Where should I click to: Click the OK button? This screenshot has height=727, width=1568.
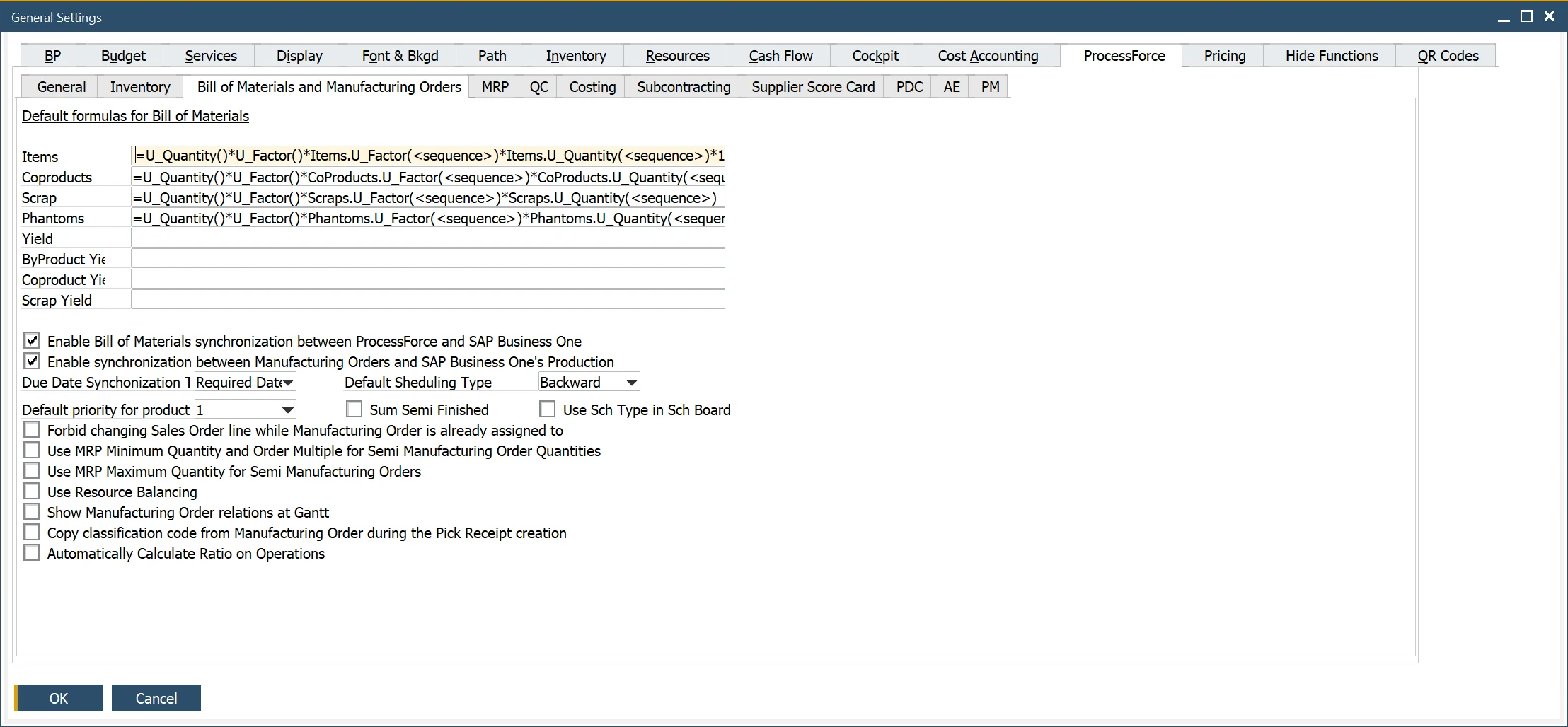[x=59, y=698]
